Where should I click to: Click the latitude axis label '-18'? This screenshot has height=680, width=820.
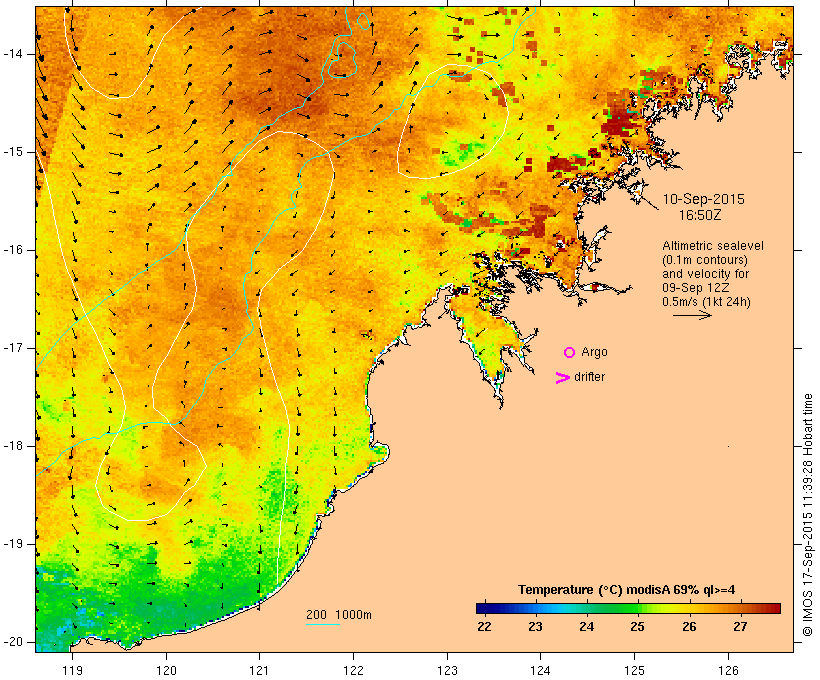pyautogui.click(x=13, y=446)
